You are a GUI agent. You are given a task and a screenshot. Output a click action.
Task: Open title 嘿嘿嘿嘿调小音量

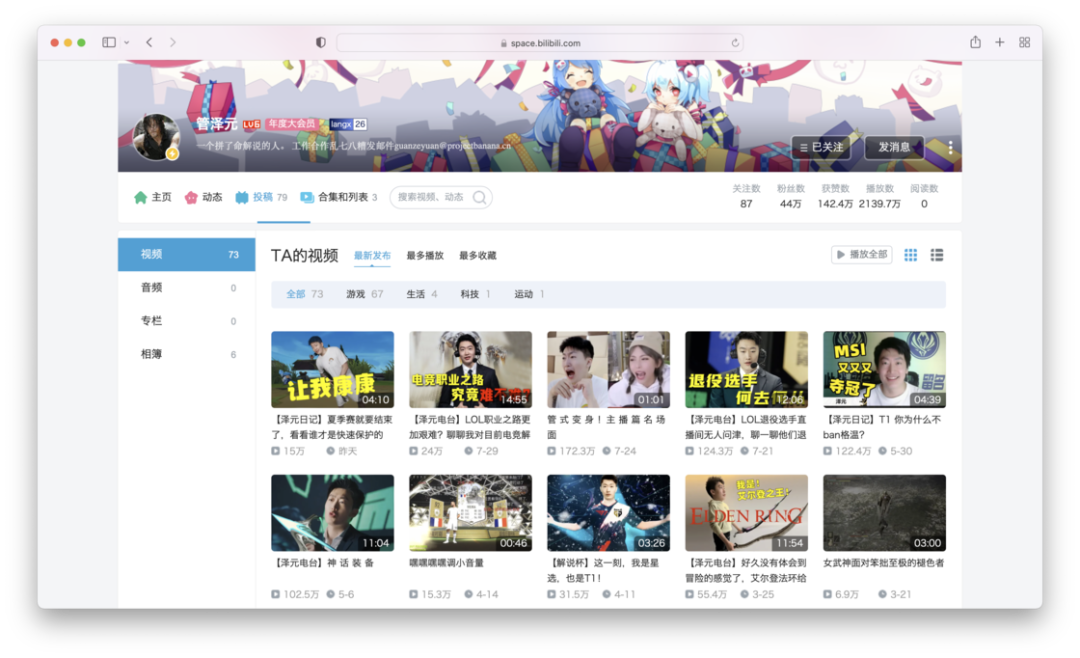[446, 563]
